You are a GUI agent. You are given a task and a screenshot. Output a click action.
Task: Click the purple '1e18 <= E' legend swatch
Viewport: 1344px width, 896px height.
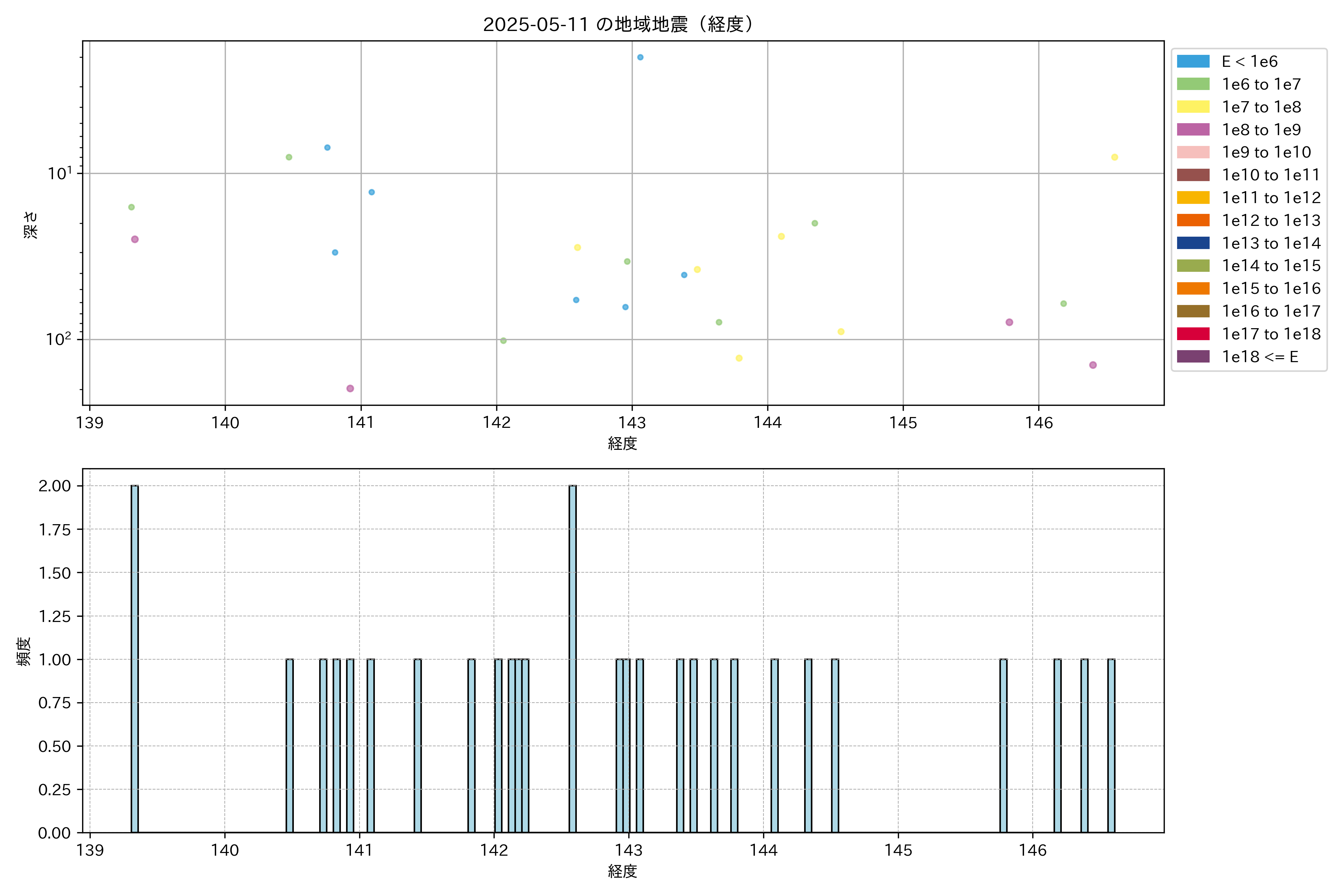(1192, 357)
